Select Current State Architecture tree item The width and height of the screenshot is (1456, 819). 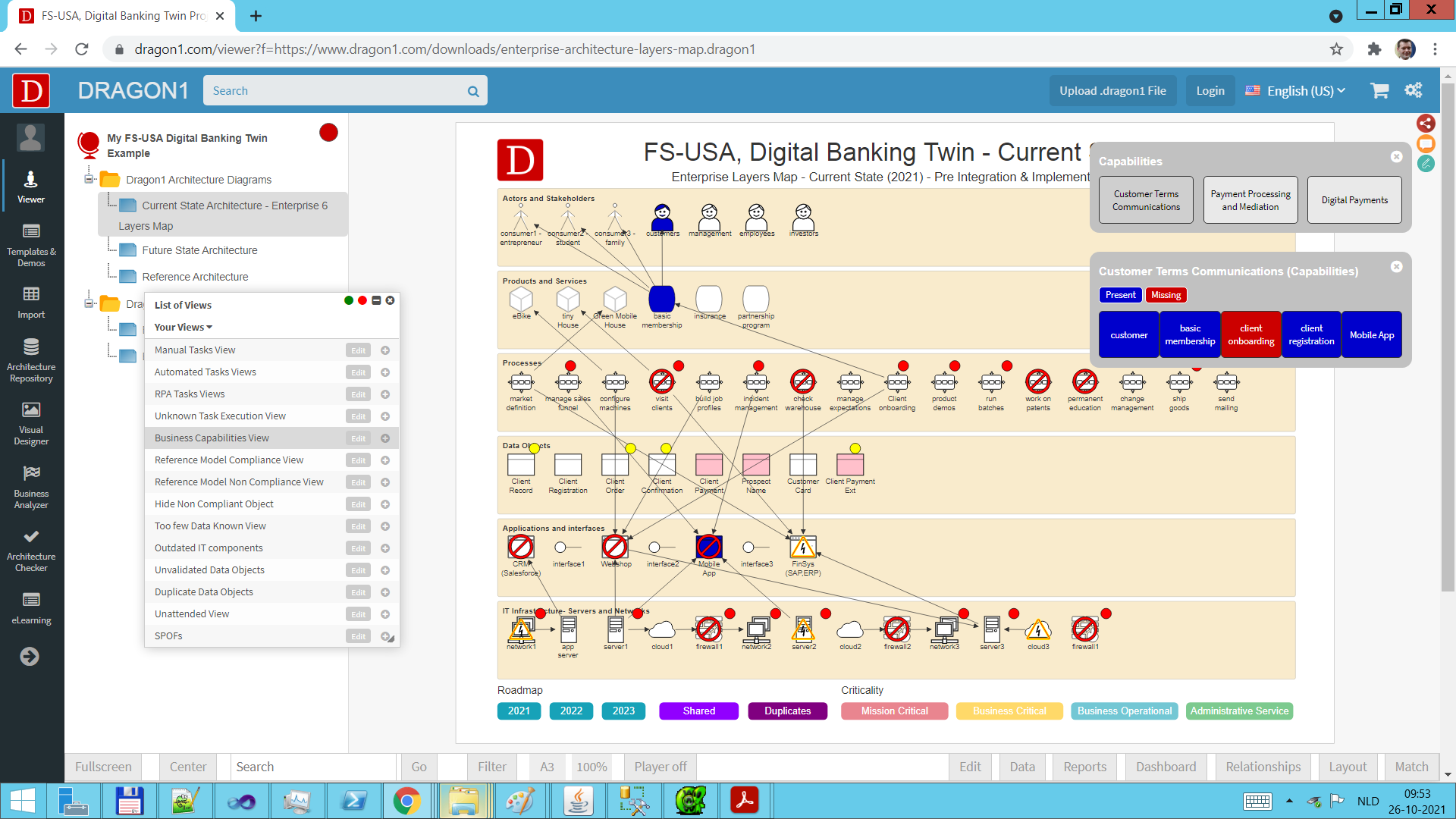point(223,215)
